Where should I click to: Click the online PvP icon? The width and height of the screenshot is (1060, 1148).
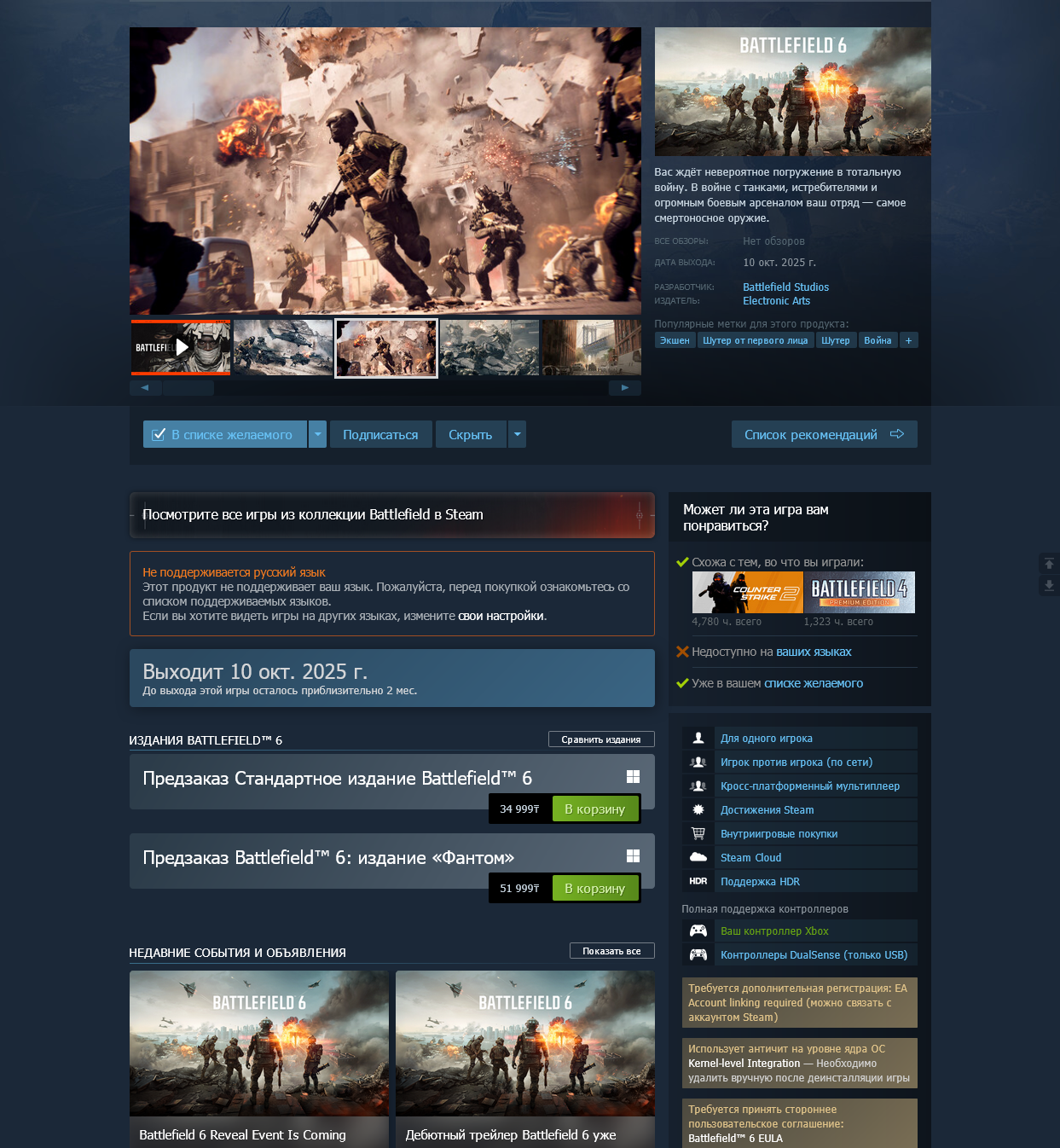698,762
